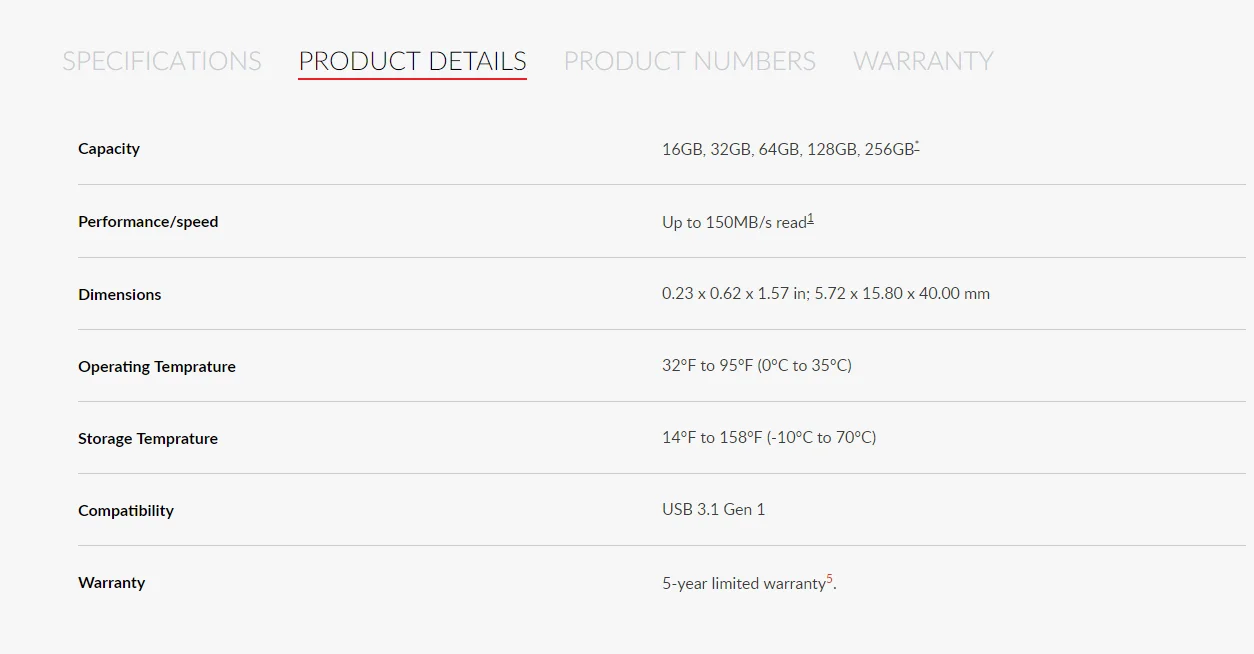Viewport: 1254px width, 654px height.
Task: Click the "Up to 150MB/s read" text
Action: 733,223
